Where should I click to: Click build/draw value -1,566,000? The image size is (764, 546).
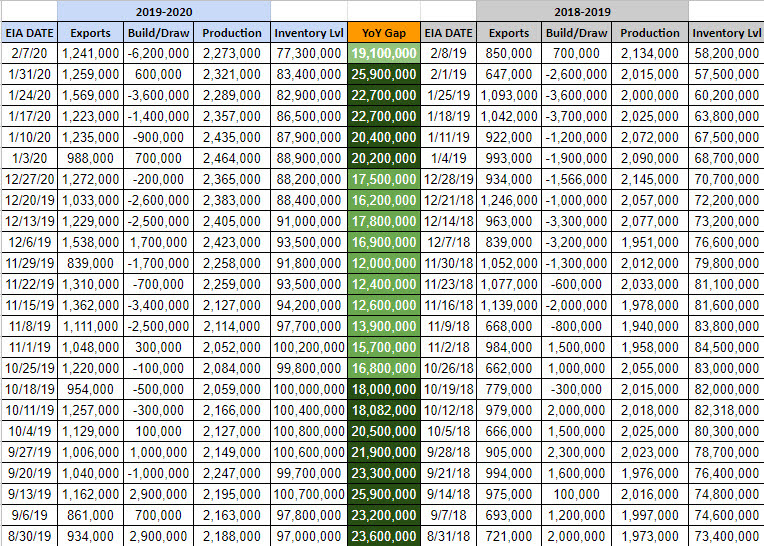576,179
